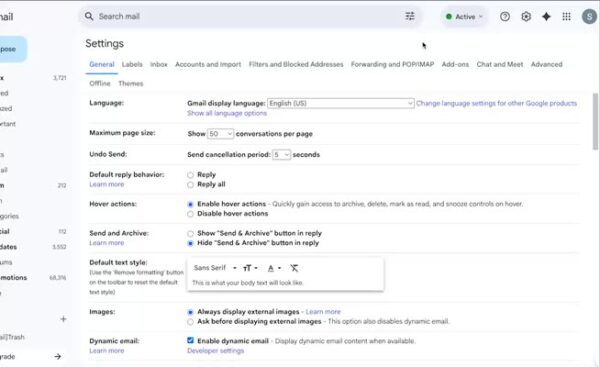Open Chat and Meet tab
600x367 pixels.
tap(500, 64)
